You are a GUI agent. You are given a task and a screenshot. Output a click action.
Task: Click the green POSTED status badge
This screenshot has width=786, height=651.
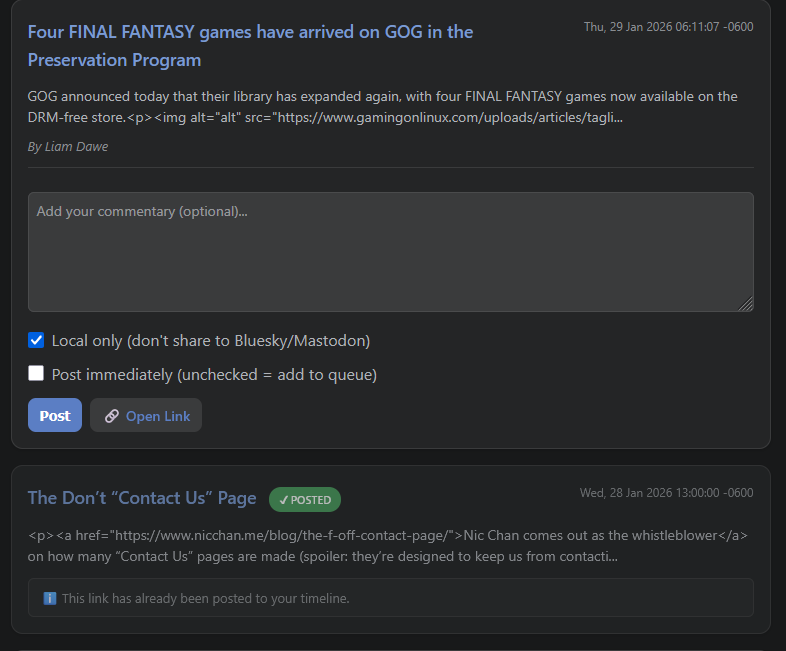pyautogui.click(x=305, y=500)
